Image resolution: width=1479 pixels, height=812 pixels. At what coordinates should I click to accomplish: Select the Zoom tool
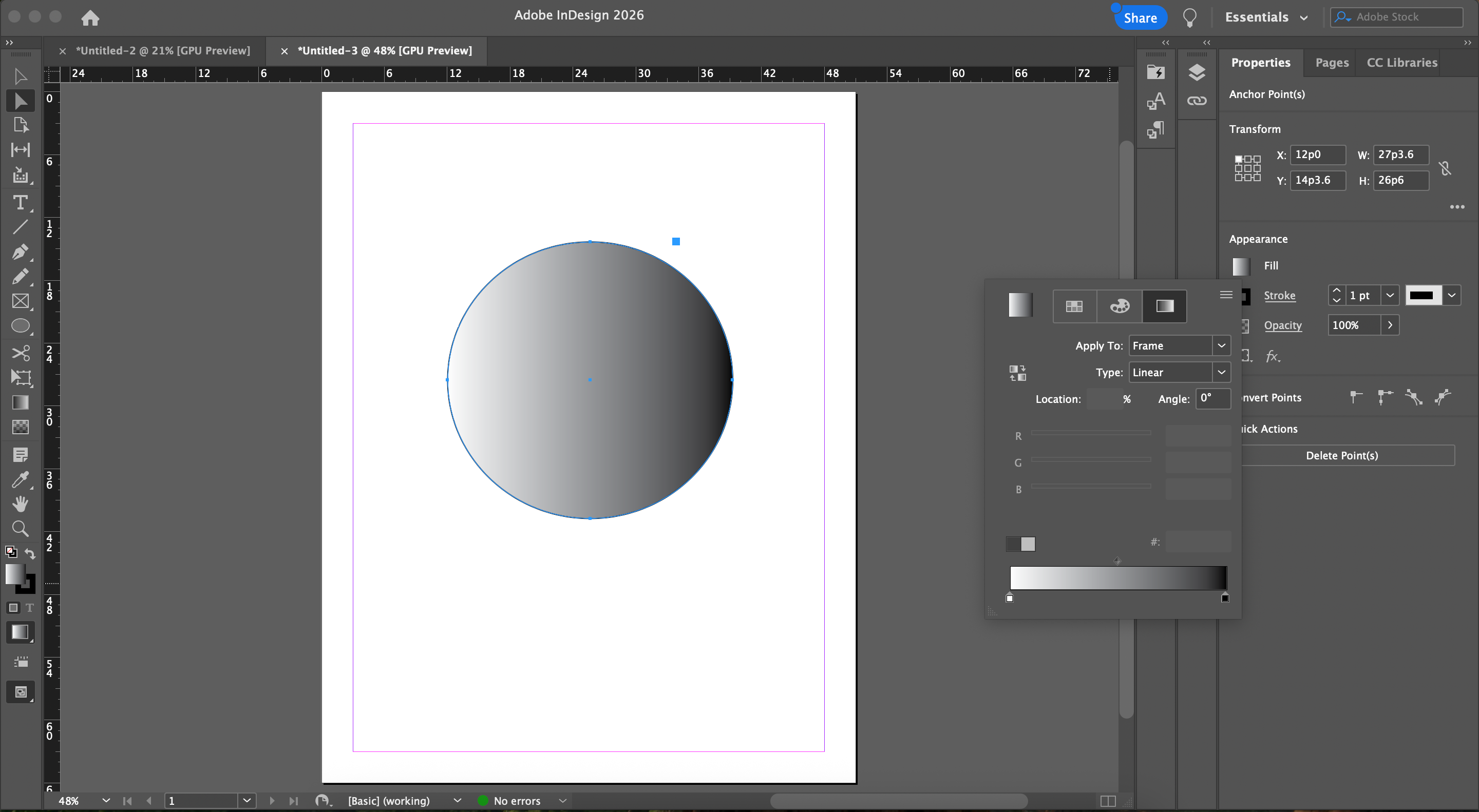pyautogui.click(x=20, y=528)
